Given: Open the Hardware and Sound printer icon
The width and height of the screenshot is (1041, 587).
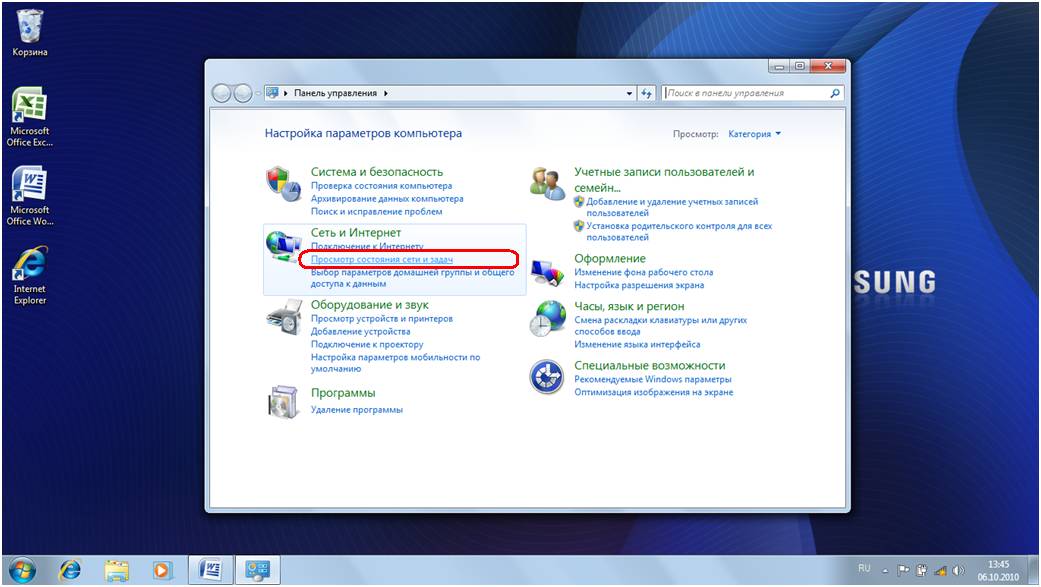Looking at the screenshot, I should pos(283,317).
